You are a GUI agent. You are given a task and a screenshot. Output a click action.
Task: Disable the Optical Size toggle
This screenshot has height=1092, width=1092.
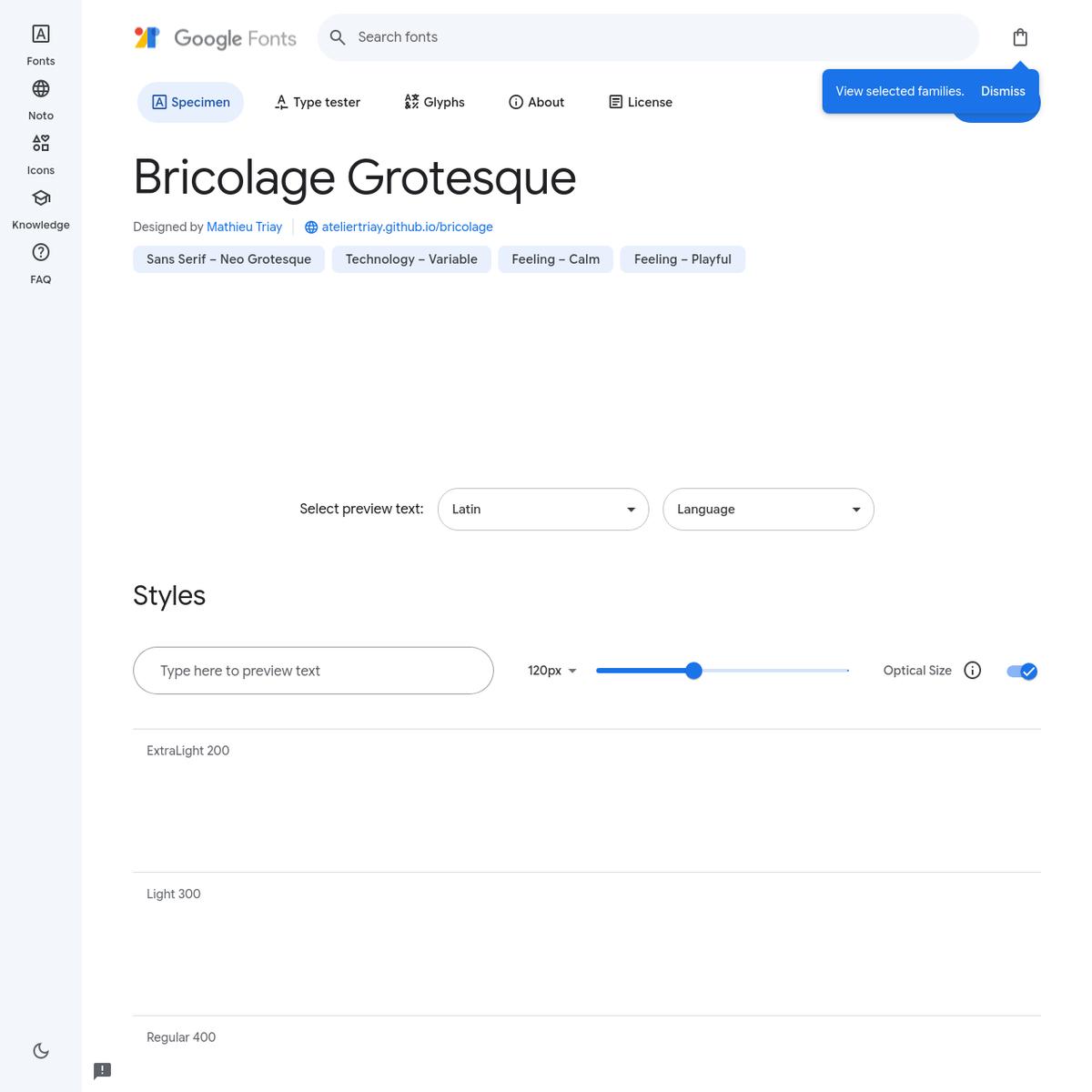point(1022,672)
